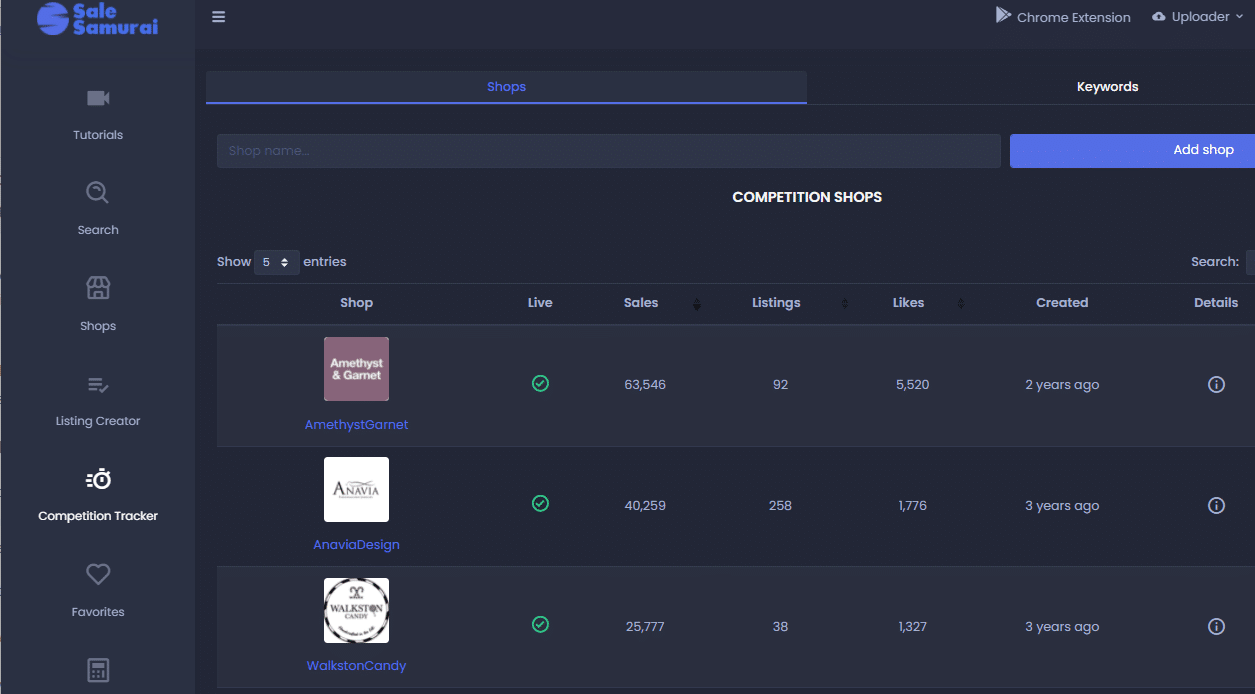This screenshot has width=1255, height=694.
Task: Open the Uploader dropdown menu
Action: (x=1197, y=16)
